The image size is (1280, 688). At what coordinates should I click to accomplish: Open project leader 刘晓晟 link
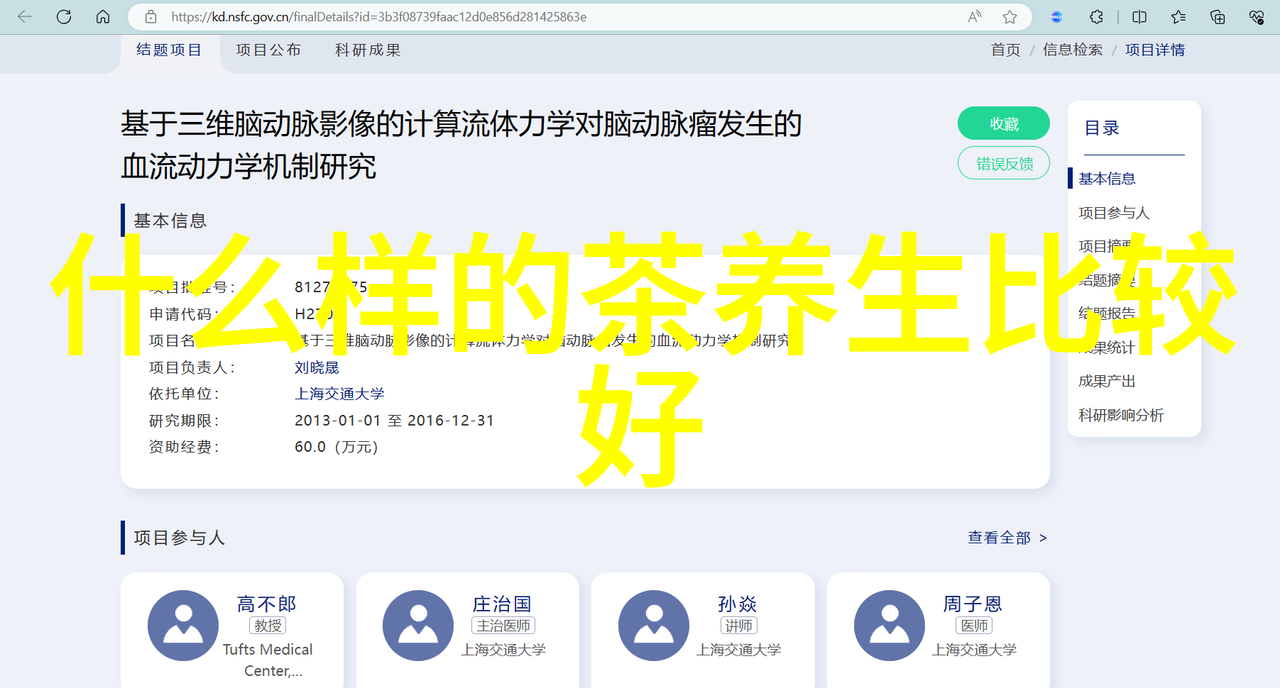pos(317,368)
